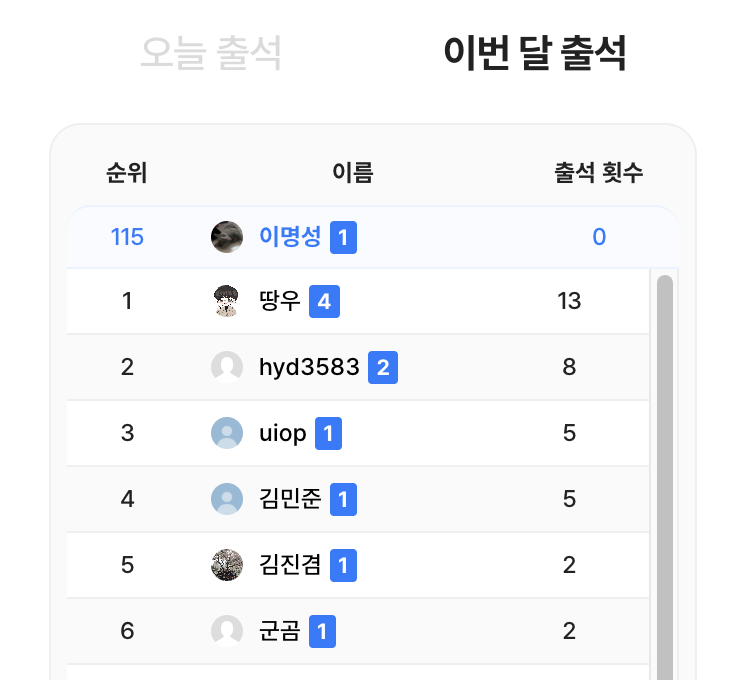748x680 pixels.
Task: Click 김진겸's photo avatar
Action: click(227, 565)
